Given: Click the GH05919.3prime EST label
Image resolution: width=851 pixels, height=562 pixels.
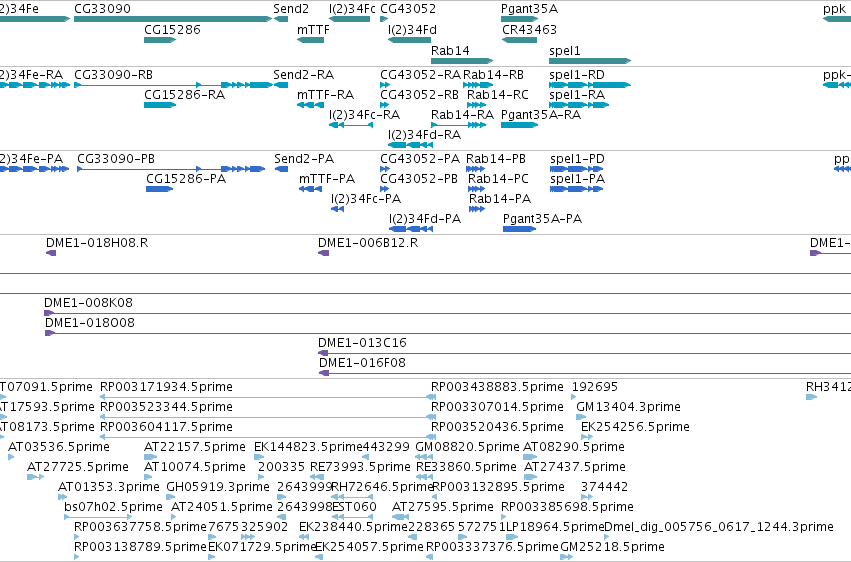Looking at the screenshot, I should (218, 487).
